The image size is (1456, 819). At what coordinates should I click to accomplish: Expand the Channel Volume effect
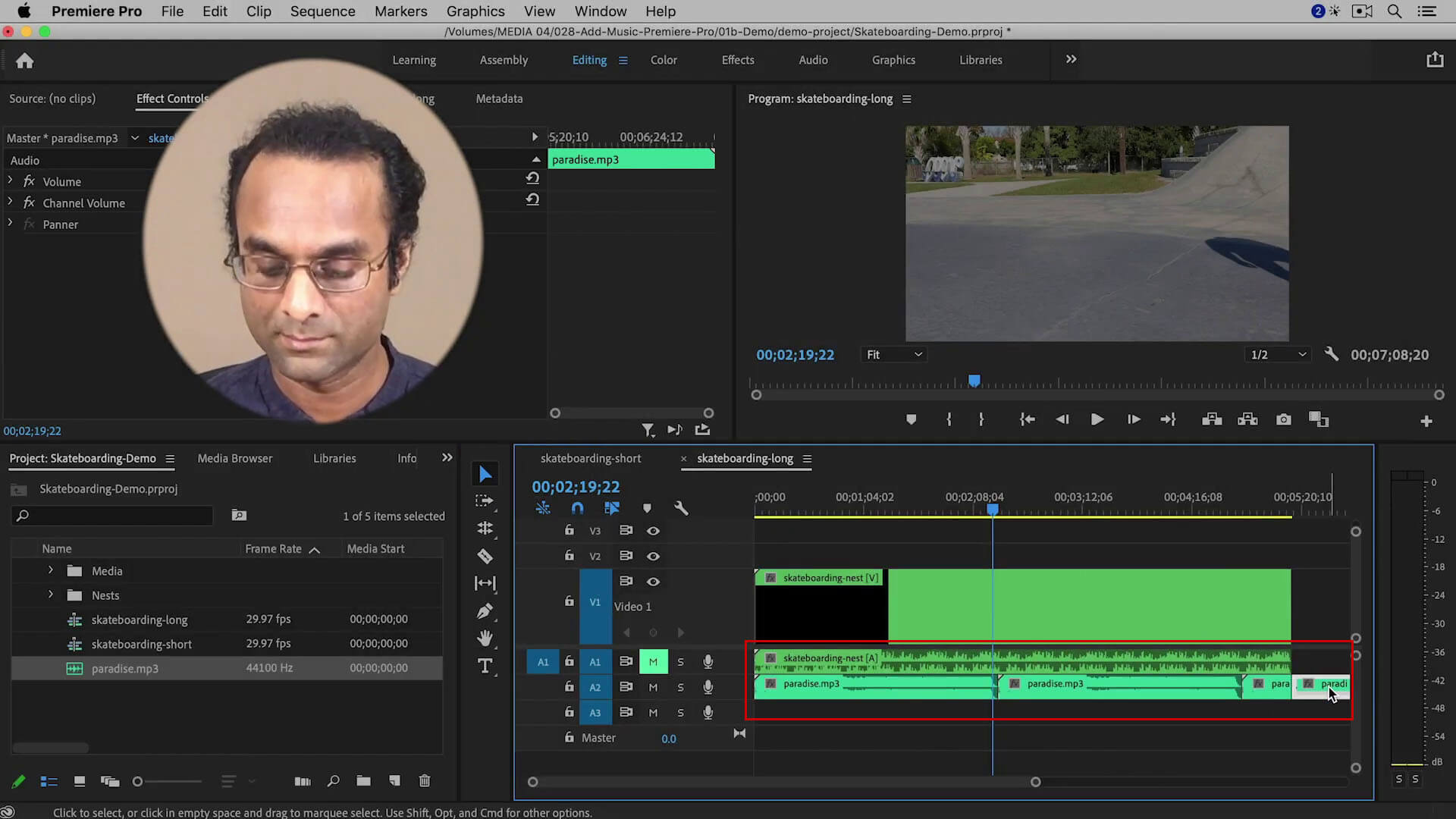[x=10, y=202]
